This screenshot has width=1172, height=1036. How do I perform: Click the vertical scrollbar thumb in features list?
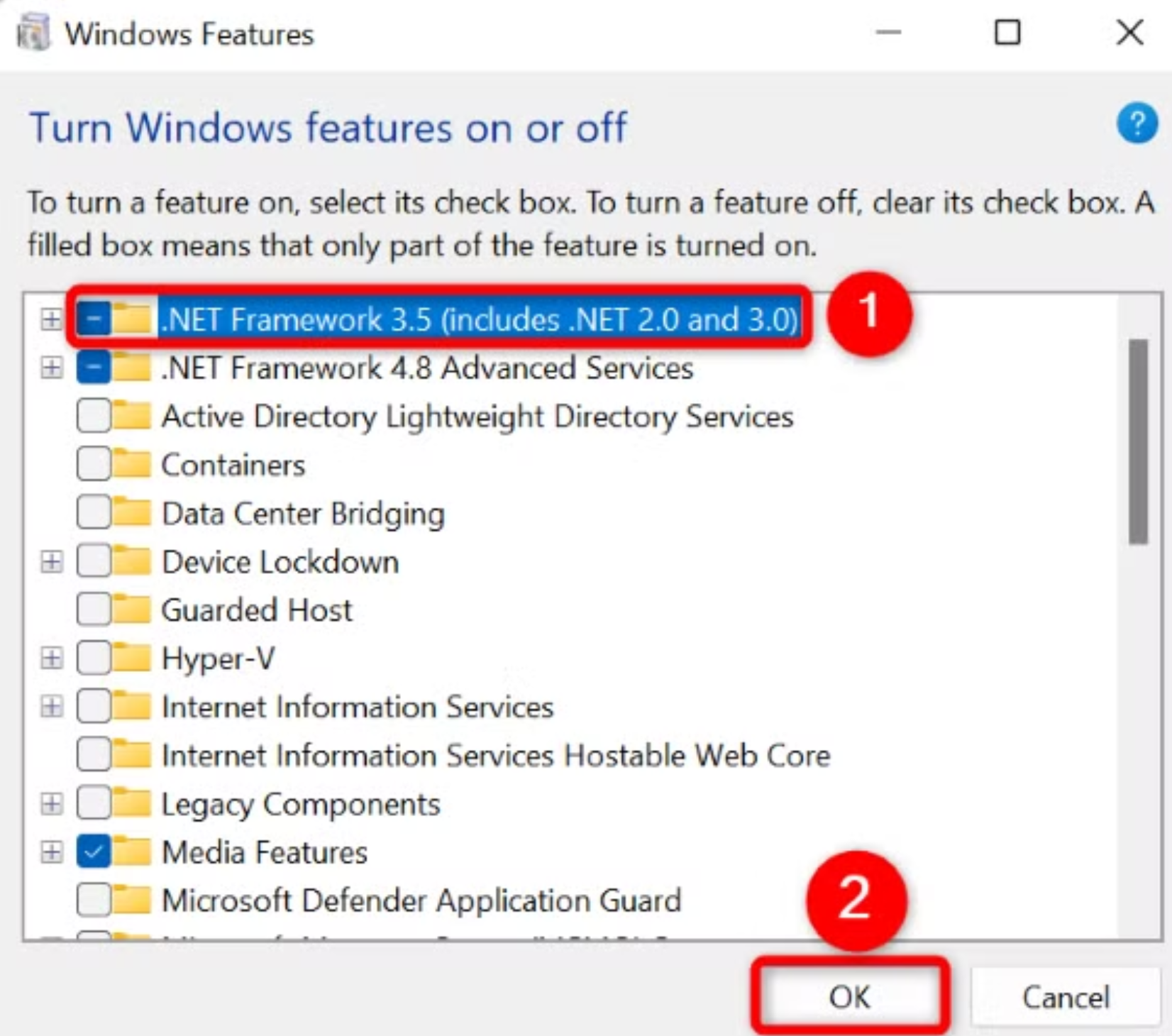coord(1138,441)
